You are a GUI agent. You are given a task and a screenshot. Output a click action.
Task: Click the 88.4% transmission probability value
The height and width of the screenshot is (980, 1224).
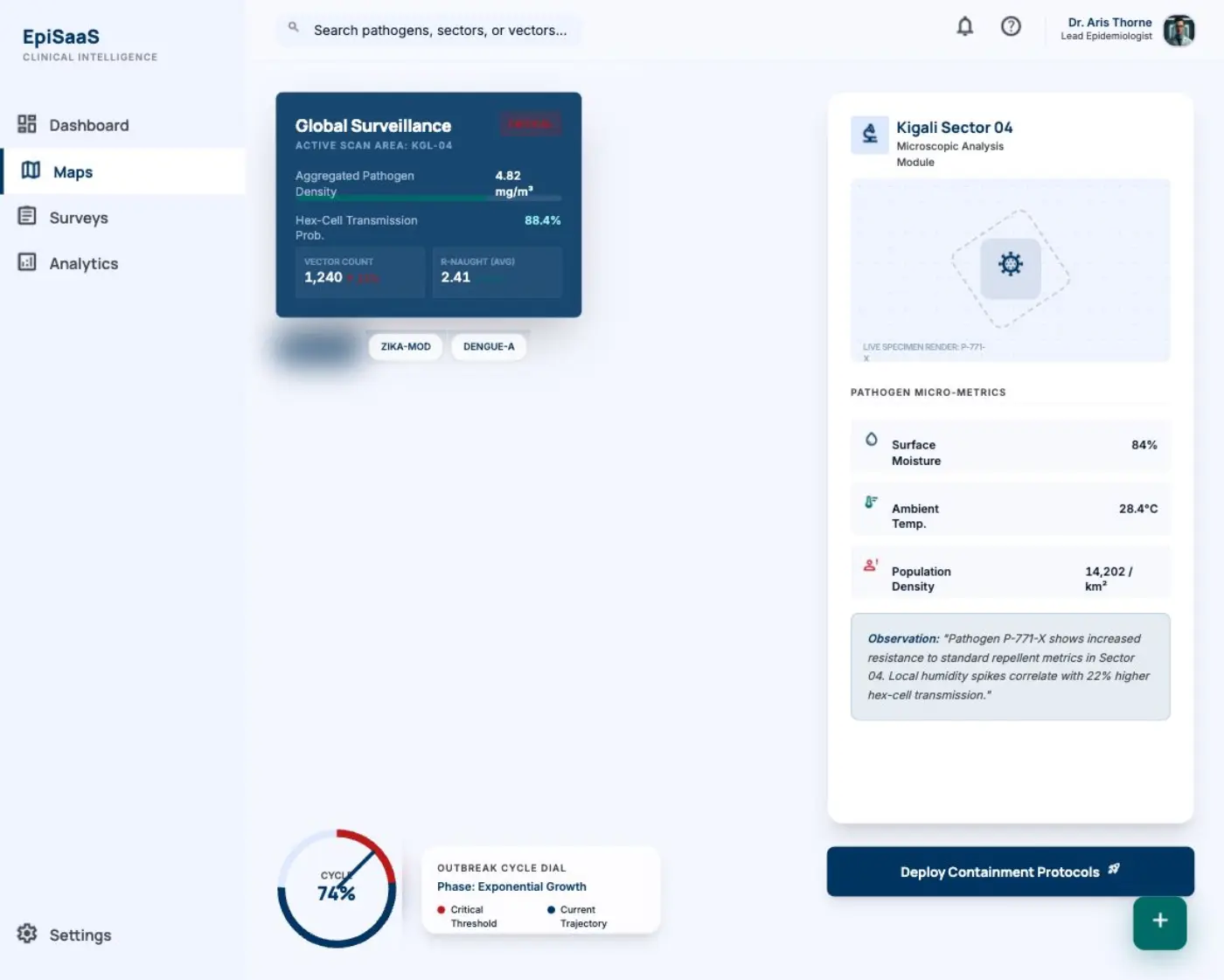click(x=542, y=220)
